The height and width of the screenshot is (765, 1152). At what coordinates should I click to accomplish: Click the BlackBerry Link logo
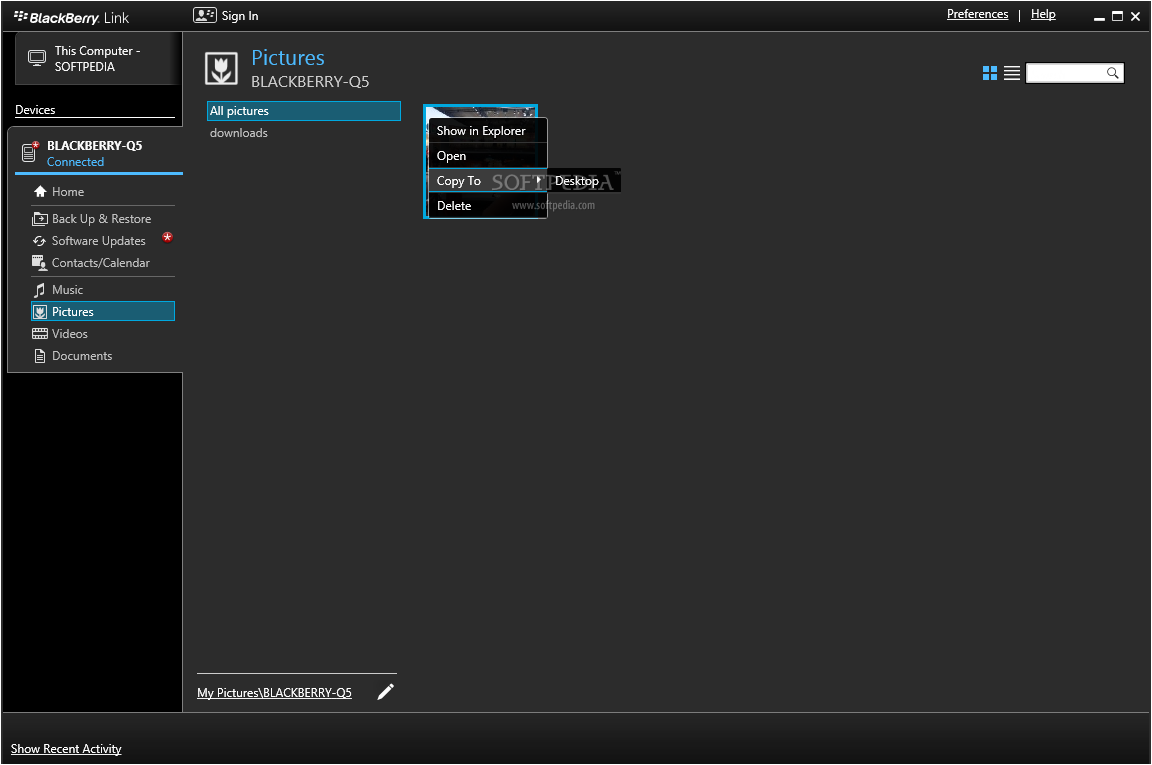pyautogui.click(x=71, y=18)
